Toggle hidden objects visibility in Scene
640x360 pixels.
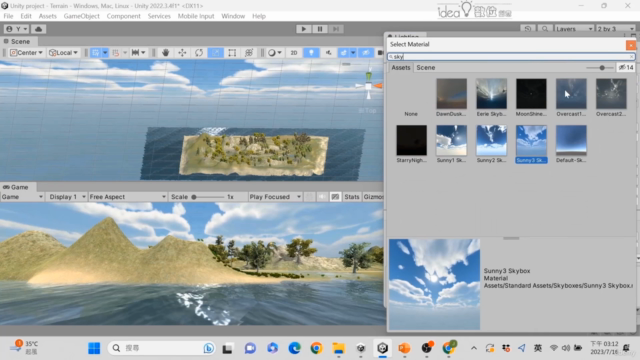tap(366, 53)
